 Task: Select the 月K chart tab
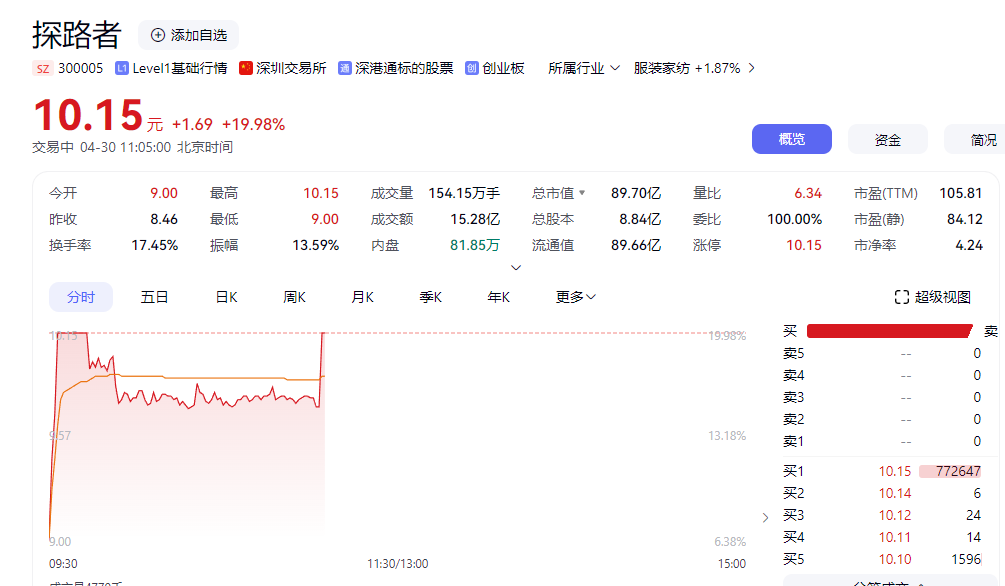click(x=362, y=297)
